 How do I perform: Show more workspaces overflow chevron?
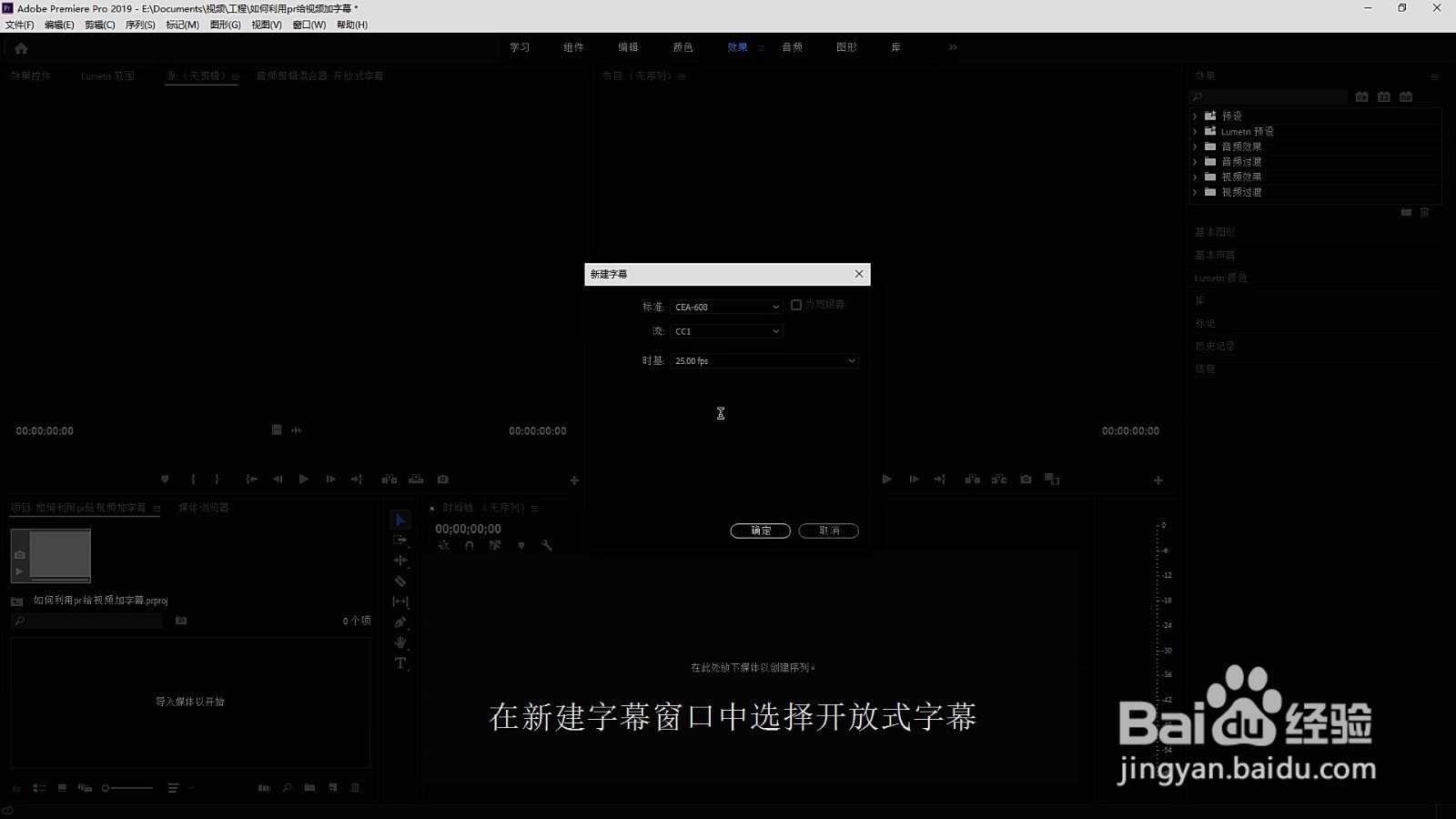(x=953, y=47)
